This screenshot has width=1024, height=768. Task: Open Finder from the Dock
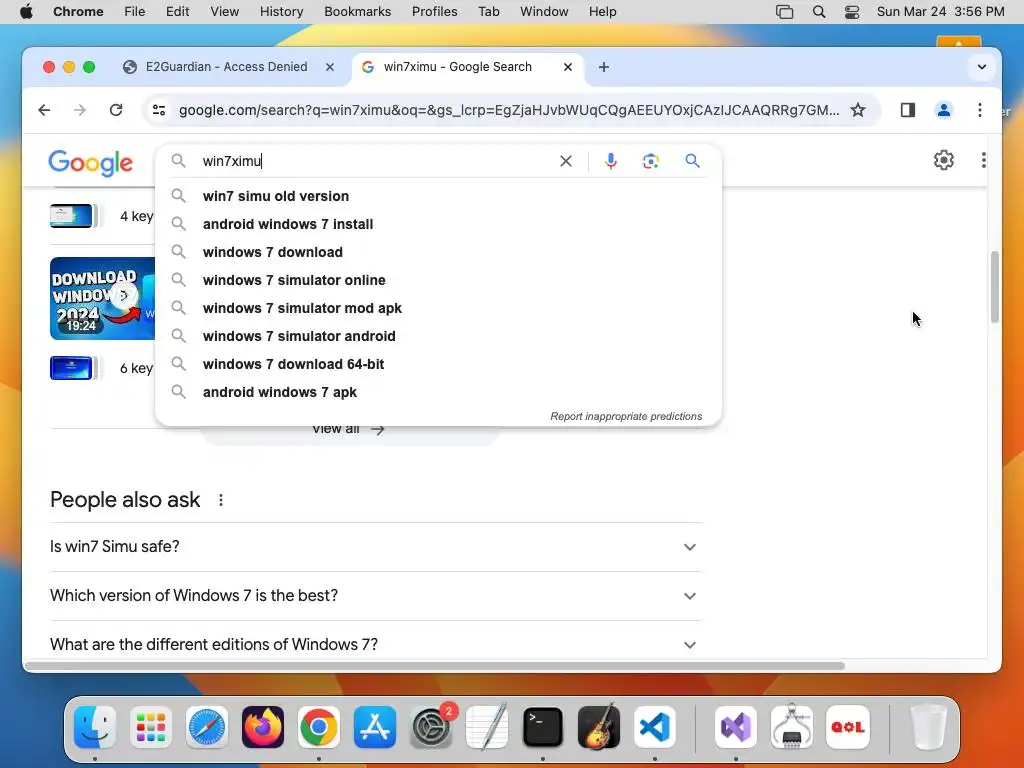pyautogui.click(x=95, y=727)
